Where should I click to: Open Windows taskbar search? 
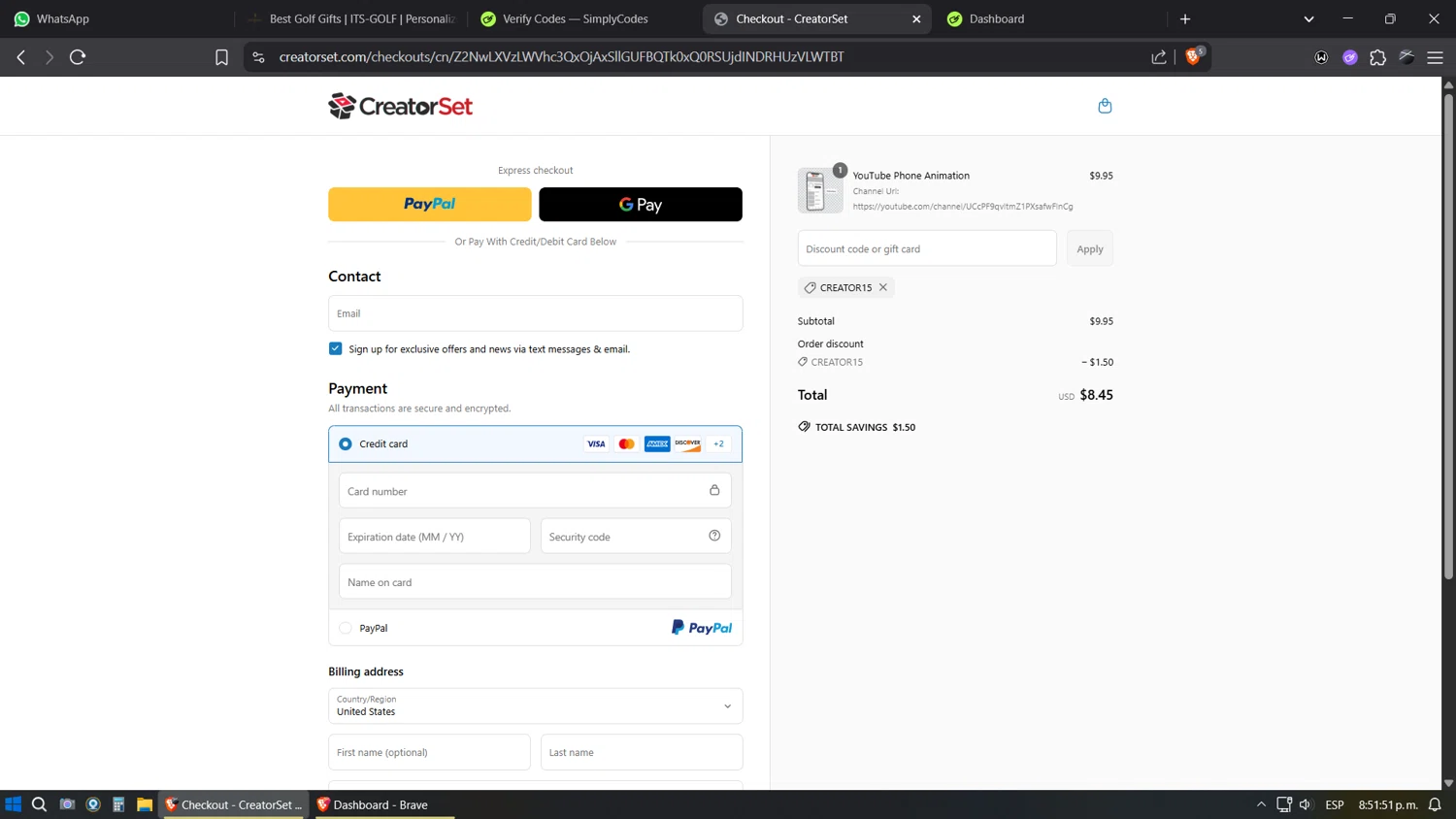coord(39,804)
